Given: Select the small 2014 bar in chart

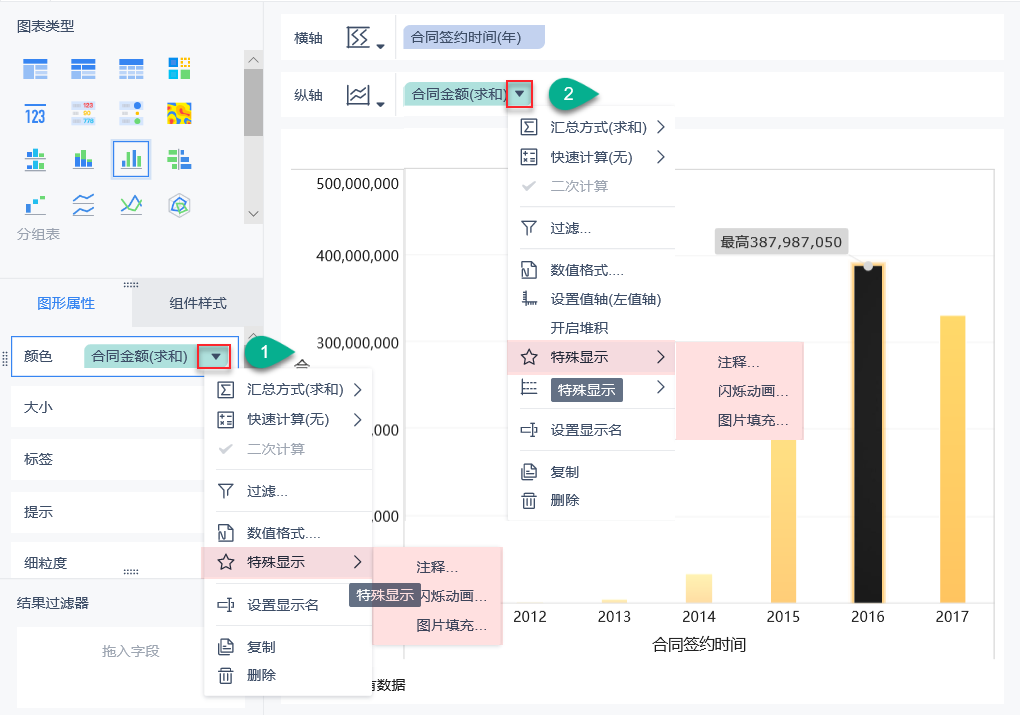Looking at the screenshot, I should point(699,589).
